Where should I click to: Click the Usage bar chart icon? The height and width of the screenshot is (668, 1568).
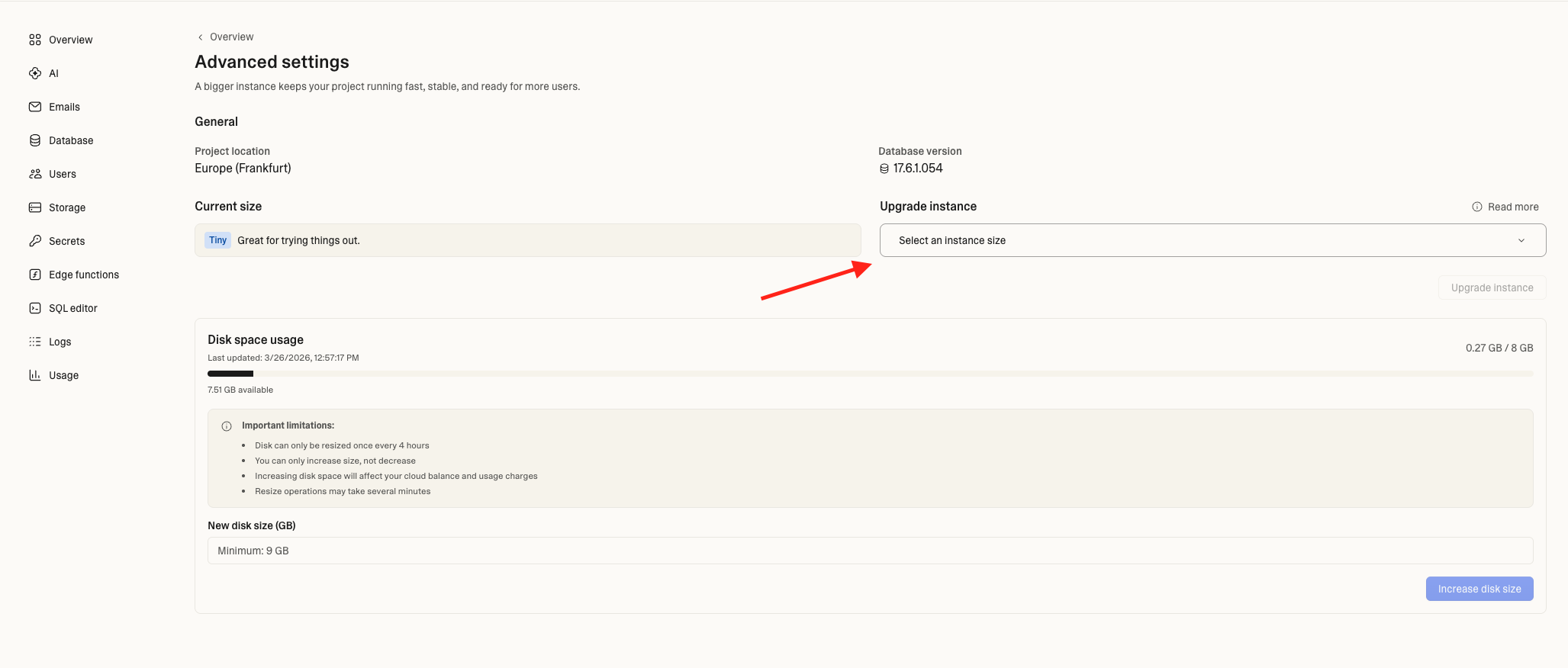(35, 375)
